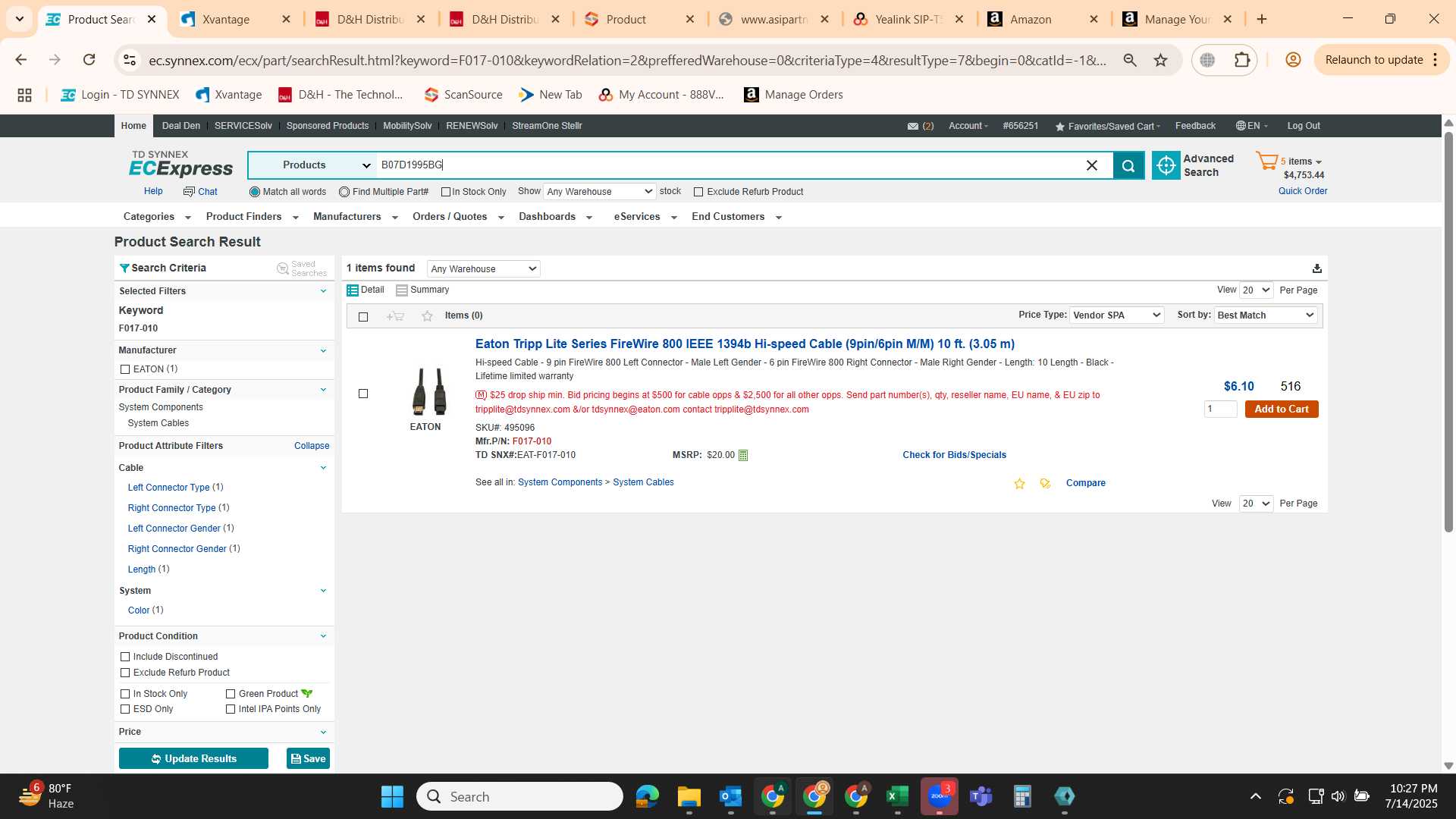Viewport: 1456px width, 819px height.
Task: Save the search criteria with Save button
Action: 308,759
